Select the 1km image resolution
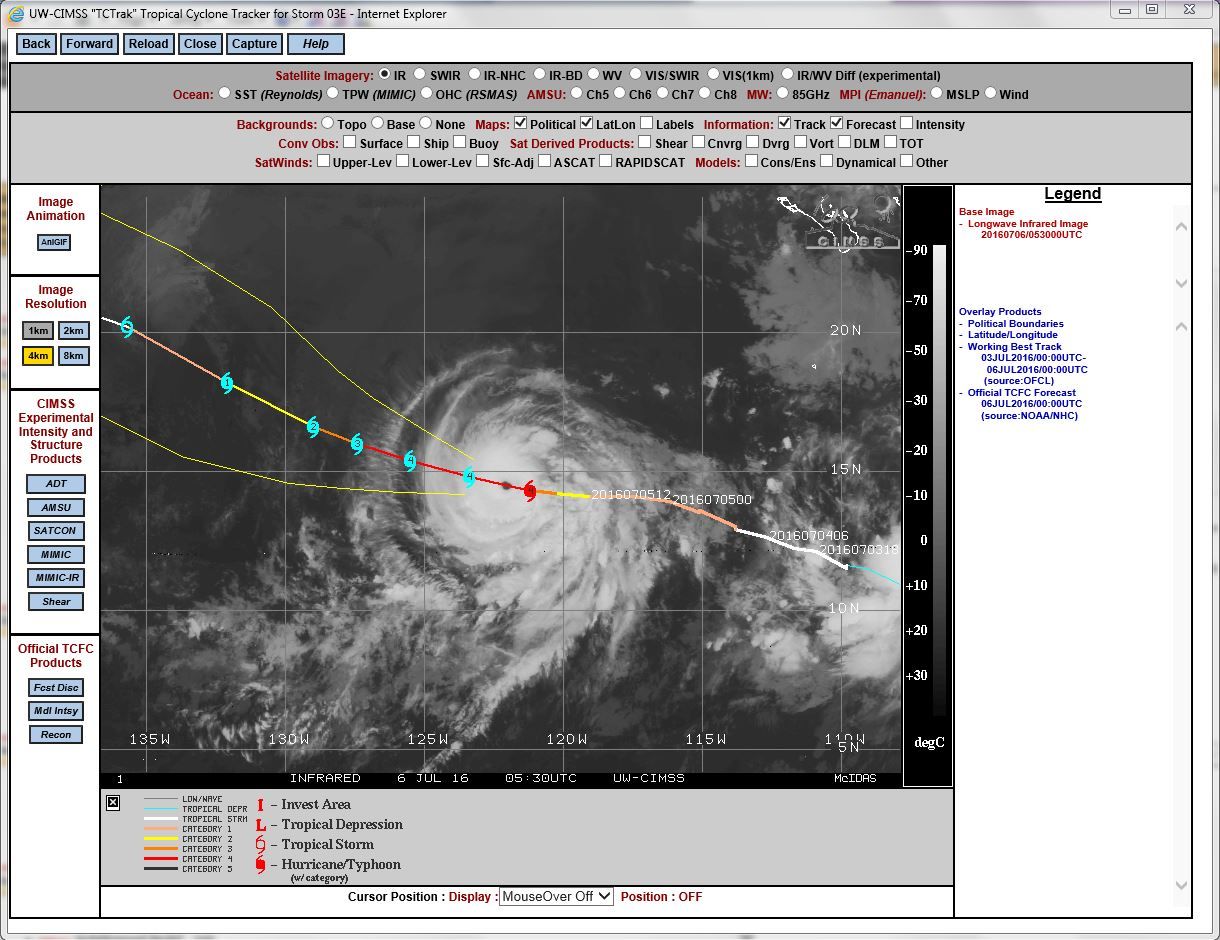Image resolution: width=1220 pixels, height=940 pixels. (x=38, y=331)
